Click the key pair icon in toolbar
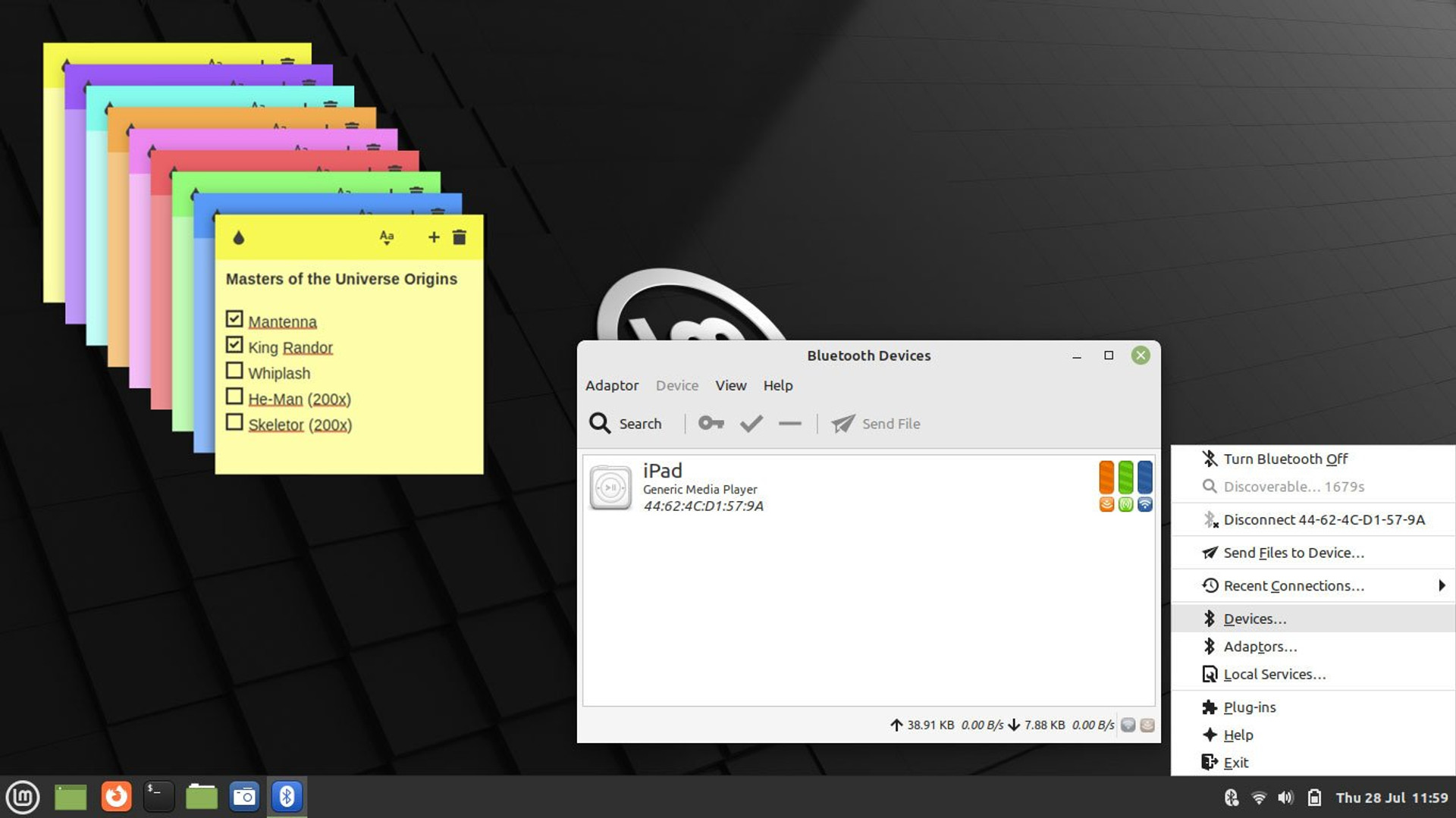1456x818 pixels. point(711,423)
